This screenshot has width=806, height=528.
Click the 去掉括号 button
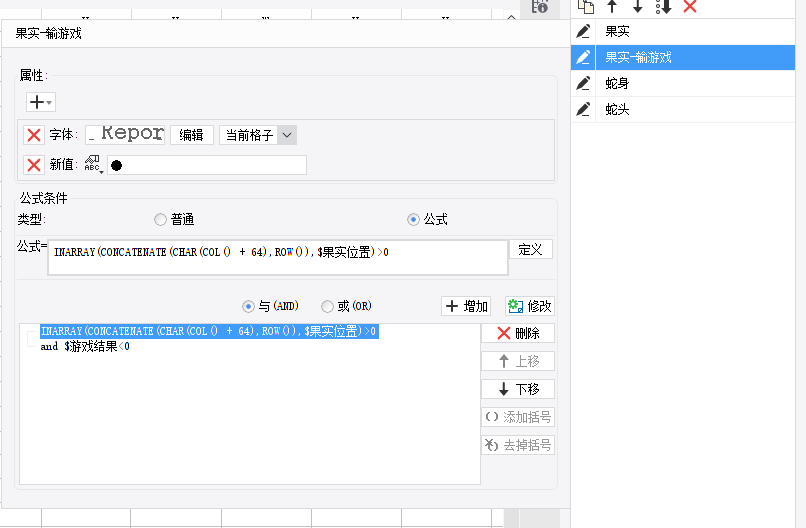pyautogui.click(x=518, y=445)
